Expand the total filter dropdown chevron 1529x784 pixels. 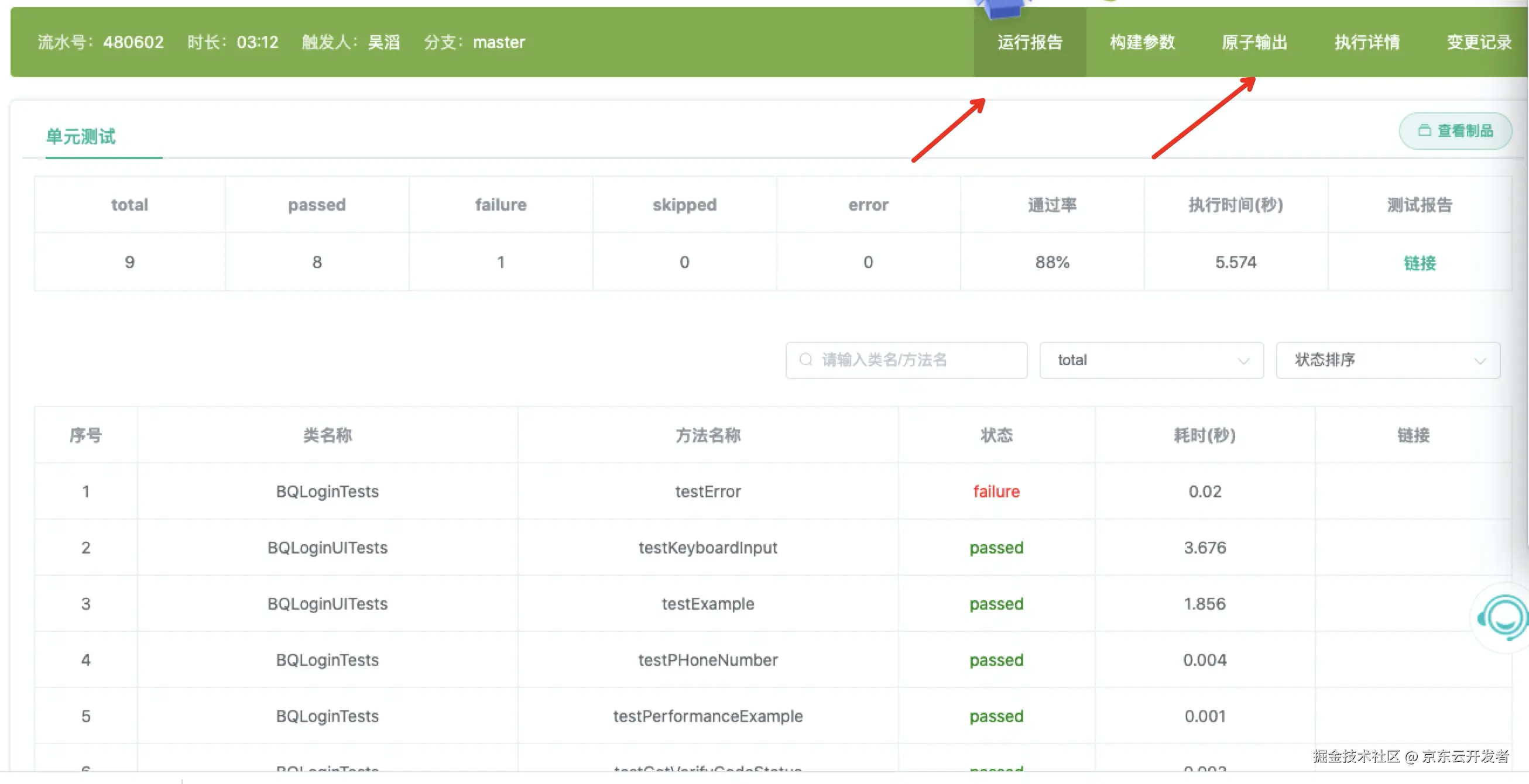(1243, 360)
